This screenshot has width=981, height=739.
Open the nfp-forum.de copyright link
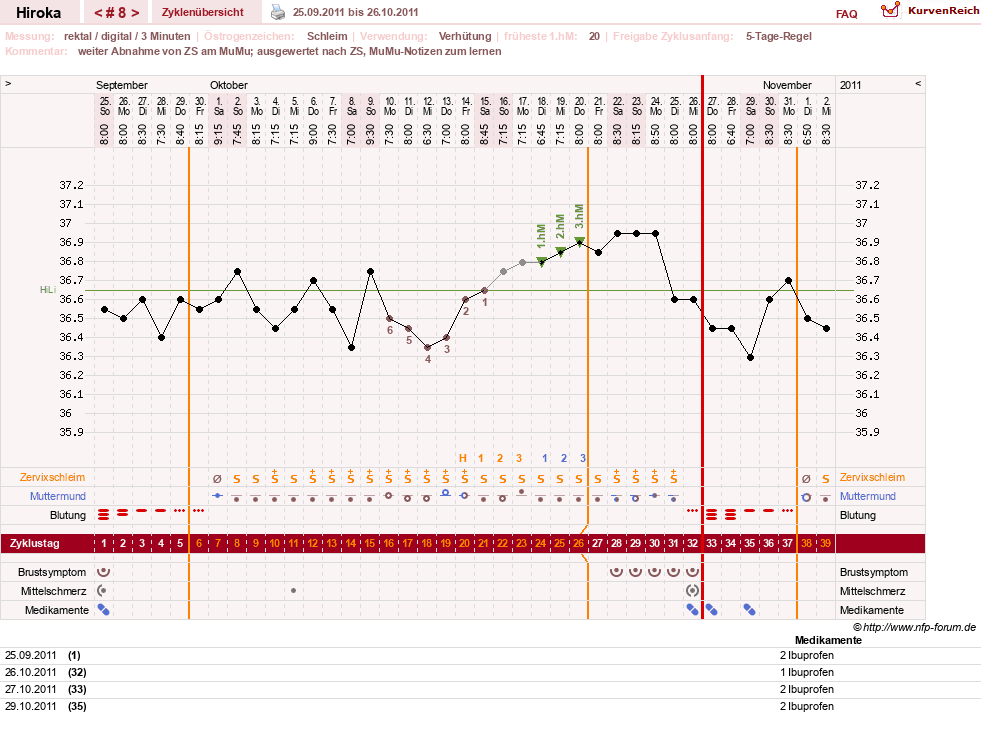914,627
